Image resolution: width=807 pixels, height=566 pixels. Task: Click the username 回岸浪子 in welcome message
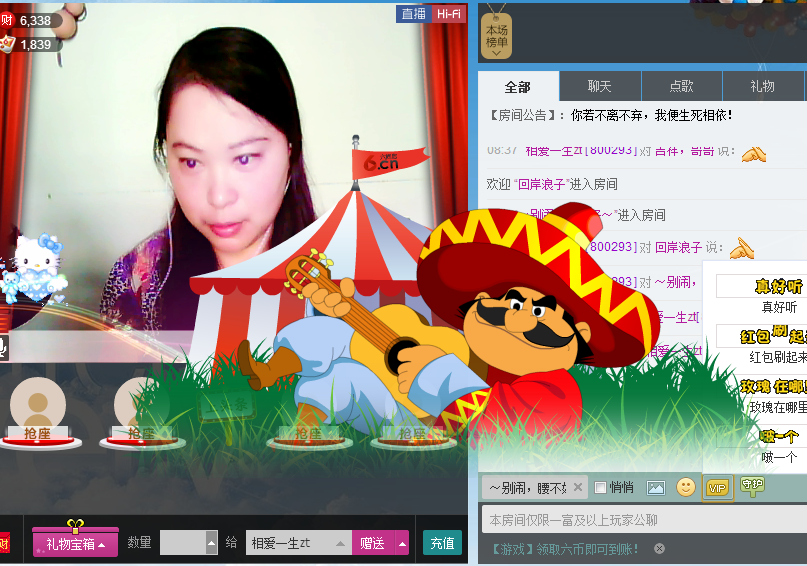coord(541,184)
